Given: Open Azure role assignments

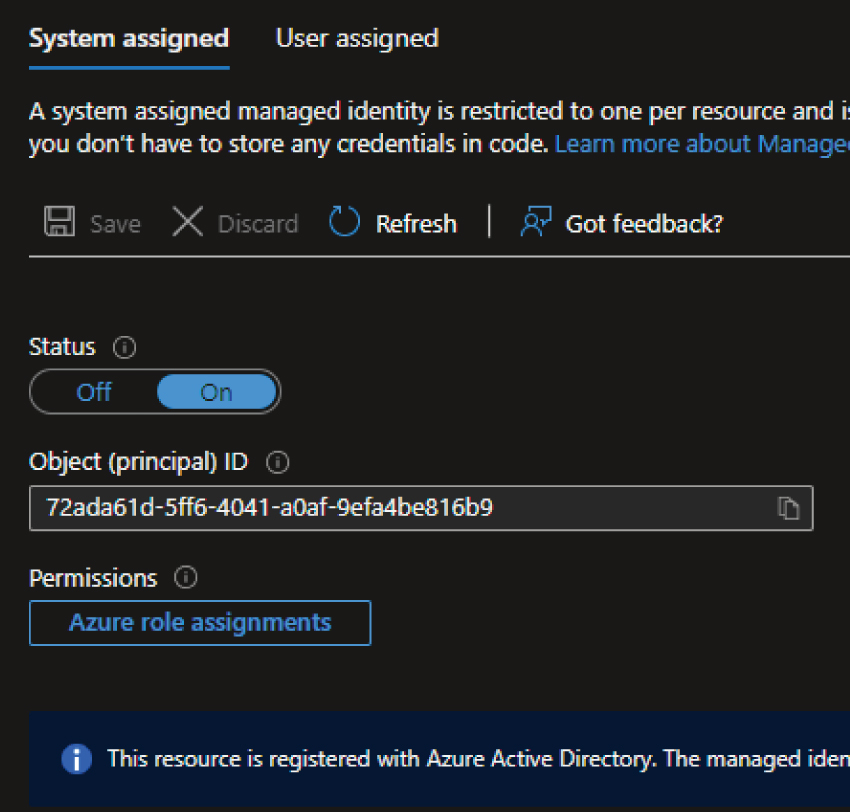Looking at the screenshot, I should [x=200, y=623].
